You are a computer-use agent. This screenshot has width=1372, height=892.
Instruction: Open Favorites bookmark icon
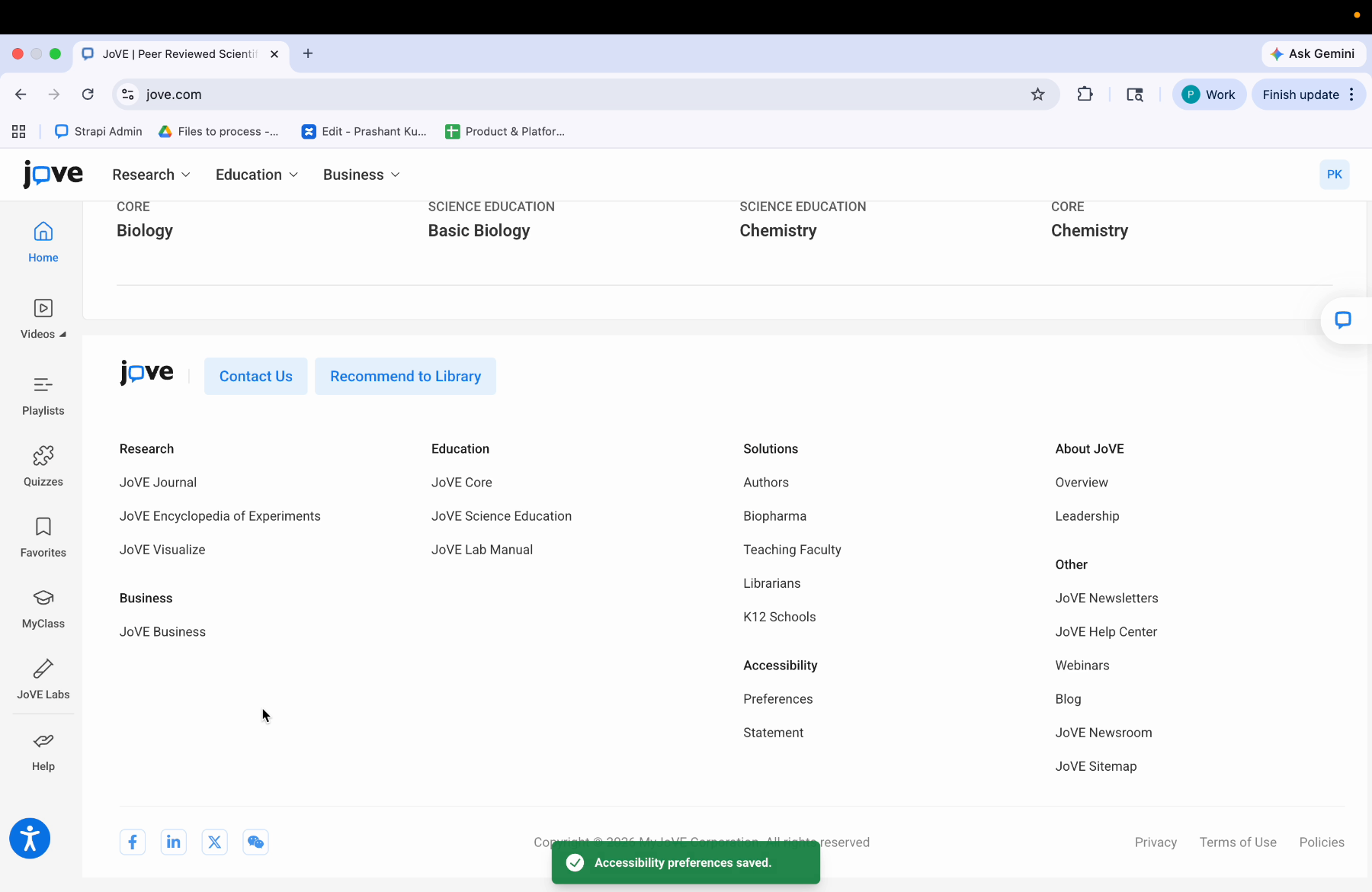[43, 527]
